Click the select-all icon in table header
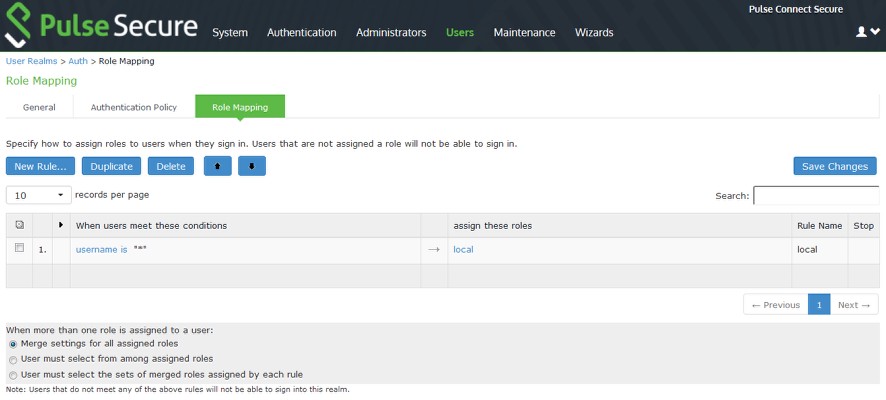886x400 pixels. (x=19, y=226)
